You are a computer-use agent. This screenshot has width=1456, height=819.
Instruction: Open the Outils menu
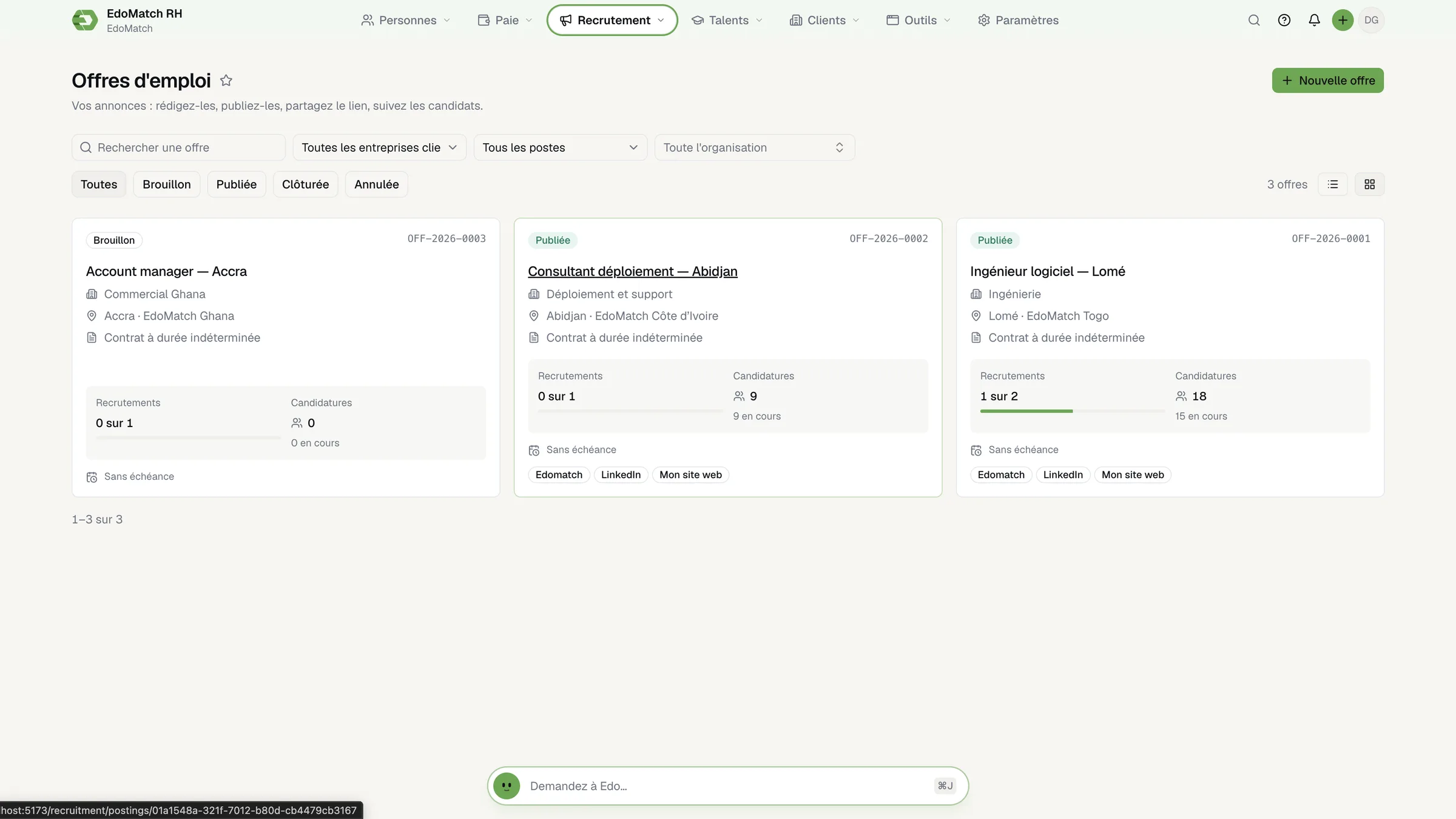918,20
